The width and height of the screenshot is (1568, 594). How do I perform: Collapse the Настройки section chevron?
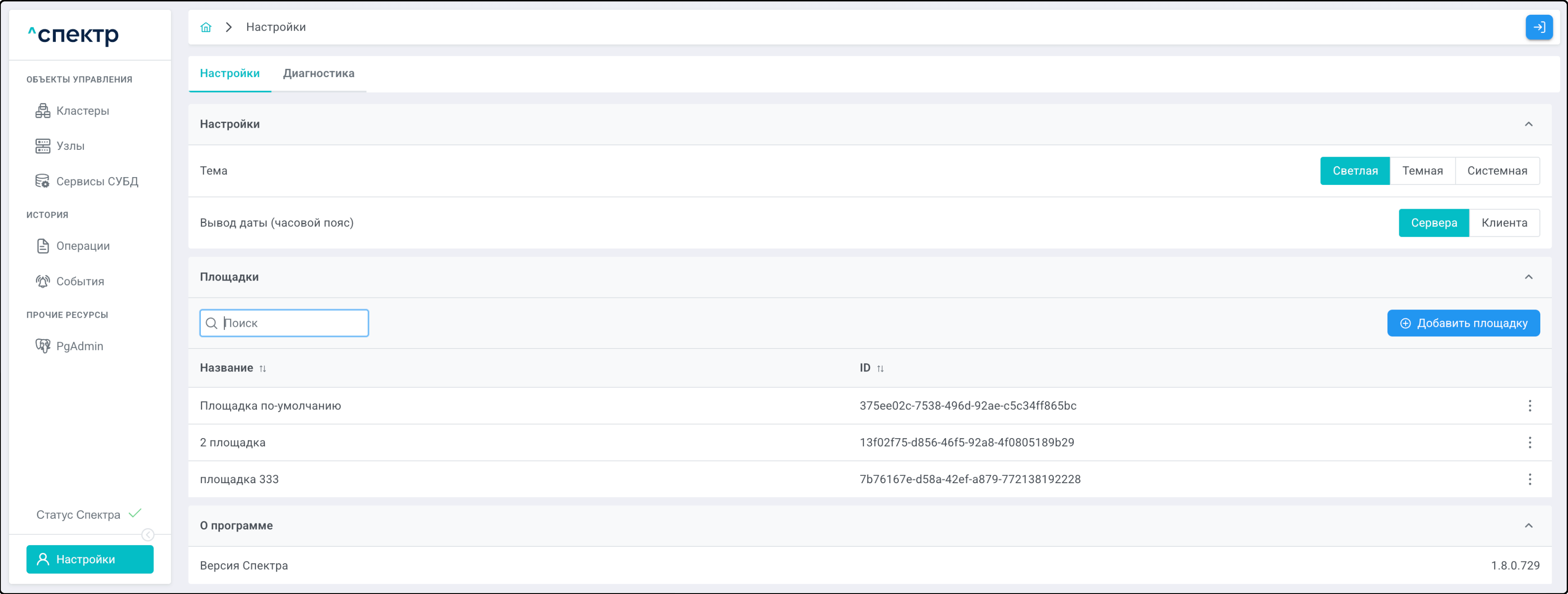[1528, 124]
